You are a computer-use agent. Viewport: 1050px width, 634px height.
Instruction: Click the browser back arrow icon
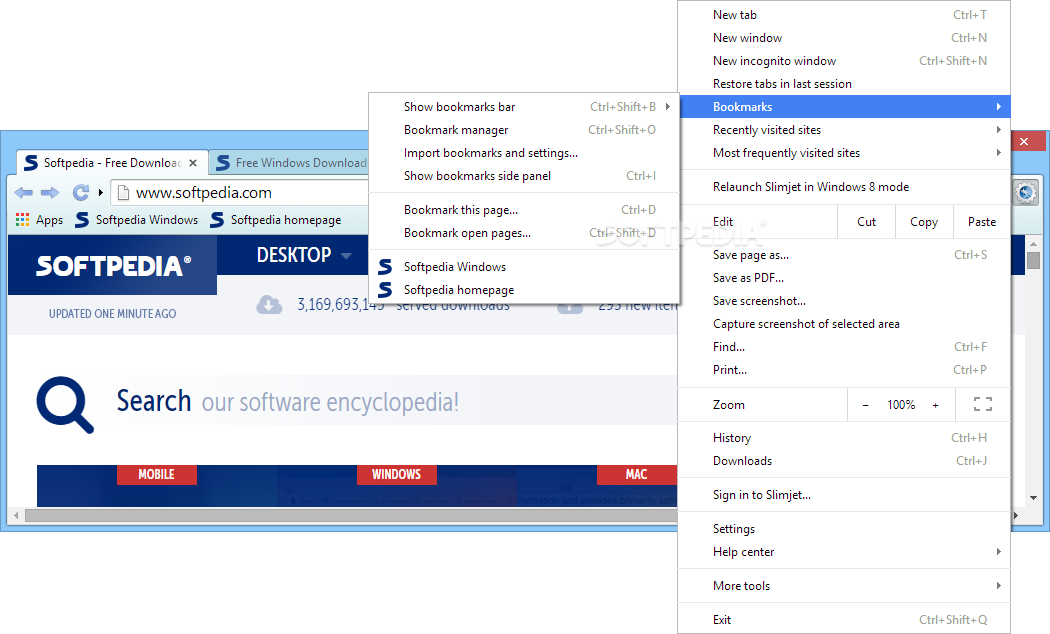coord(23,193)
